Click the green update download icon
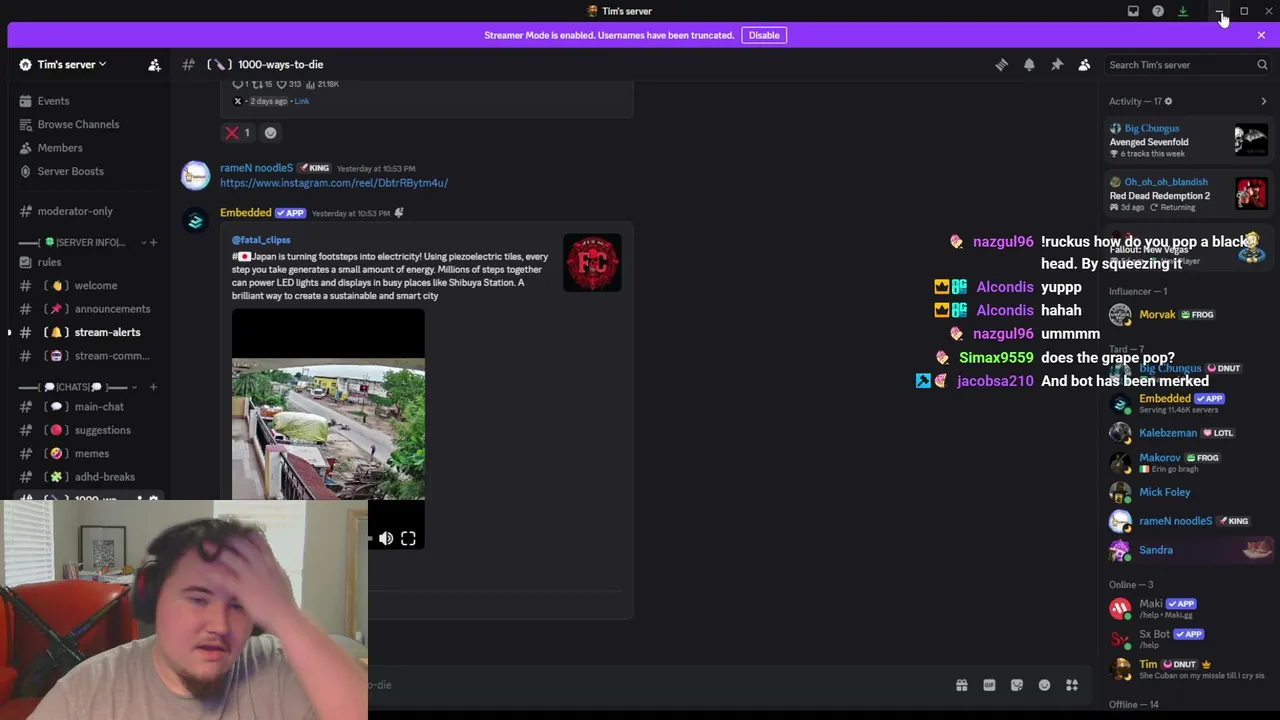The width and height of the screenshot is (1280, 720). point(1183,11)
